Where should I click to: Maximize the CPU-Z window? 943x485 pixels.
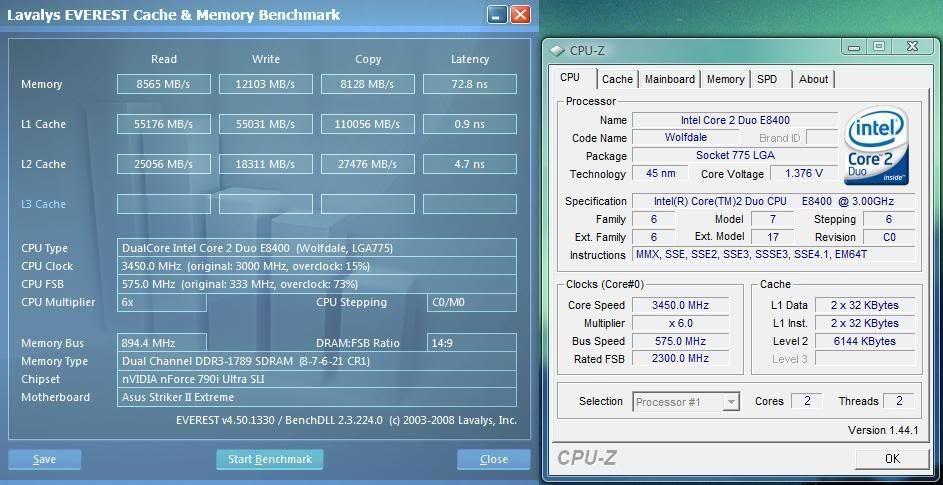coord(878,47)
